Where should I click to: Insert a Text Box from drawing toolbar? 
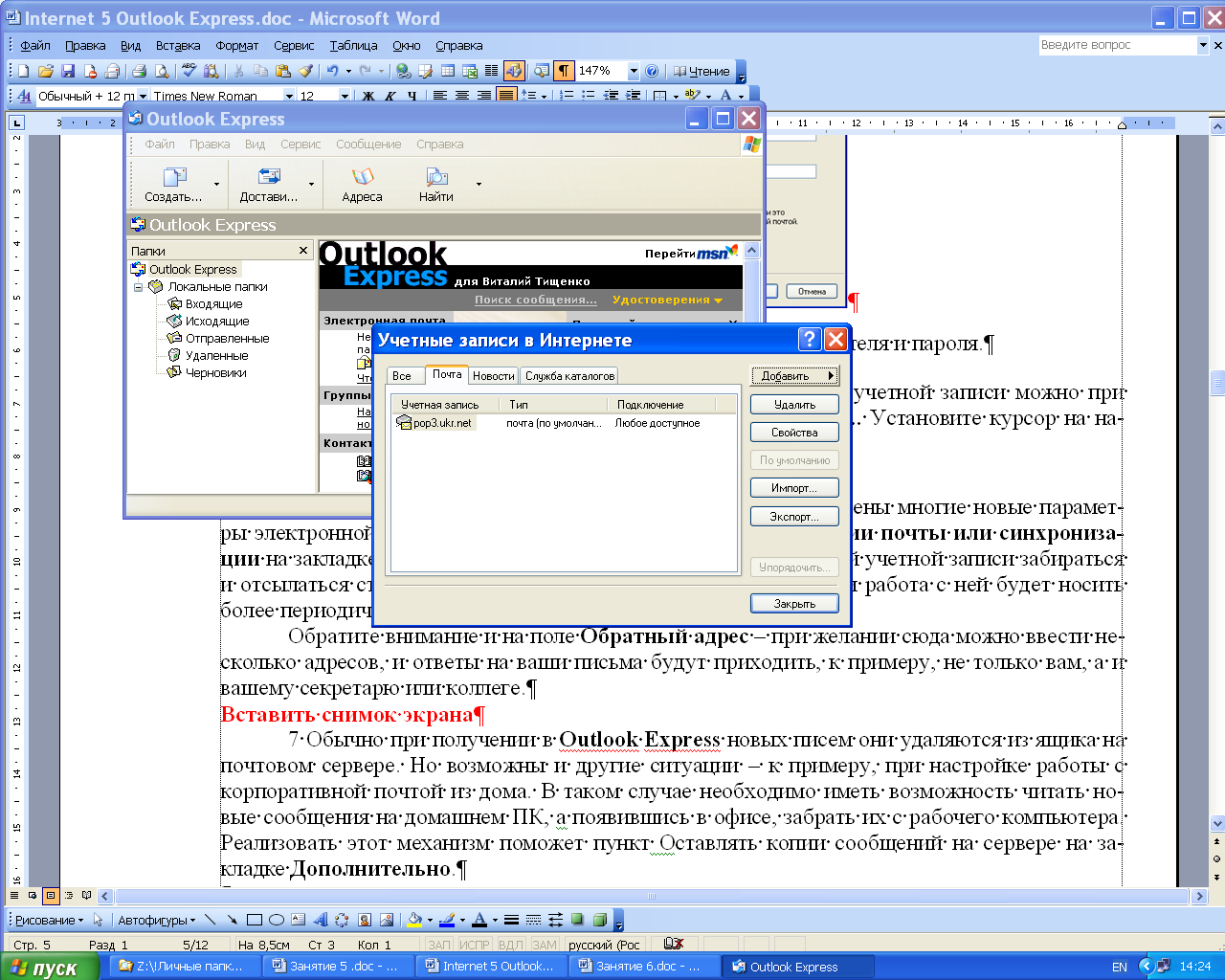point(298,920)
